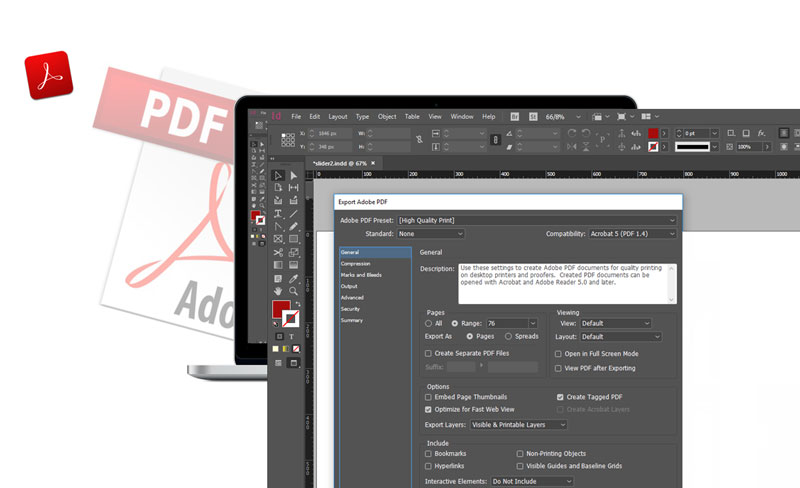The width and height of the screenshot is (800, 488).
Task: Click the Apply None swatch in enlarged toolbox
Action: (x=296, y=349)
